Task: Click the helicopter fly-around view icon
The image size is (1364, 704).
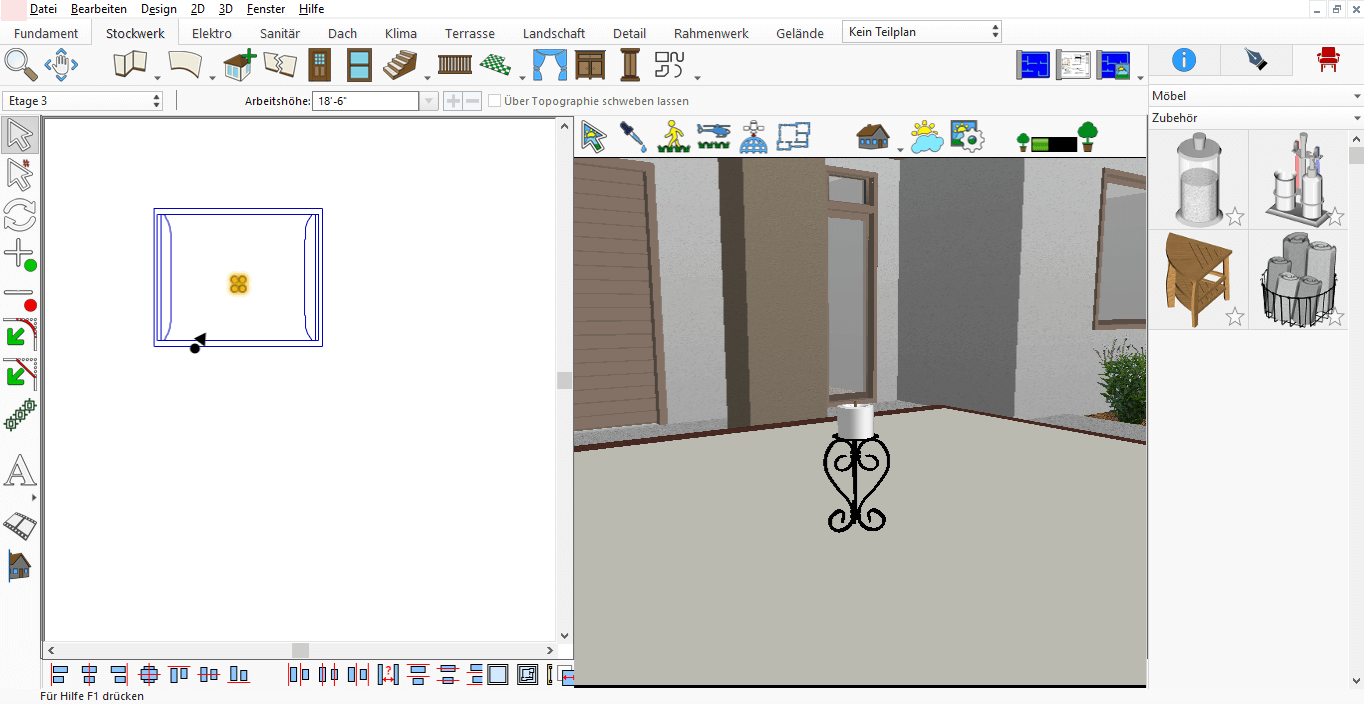Action: pyautogui.click(x=714, y=136)
